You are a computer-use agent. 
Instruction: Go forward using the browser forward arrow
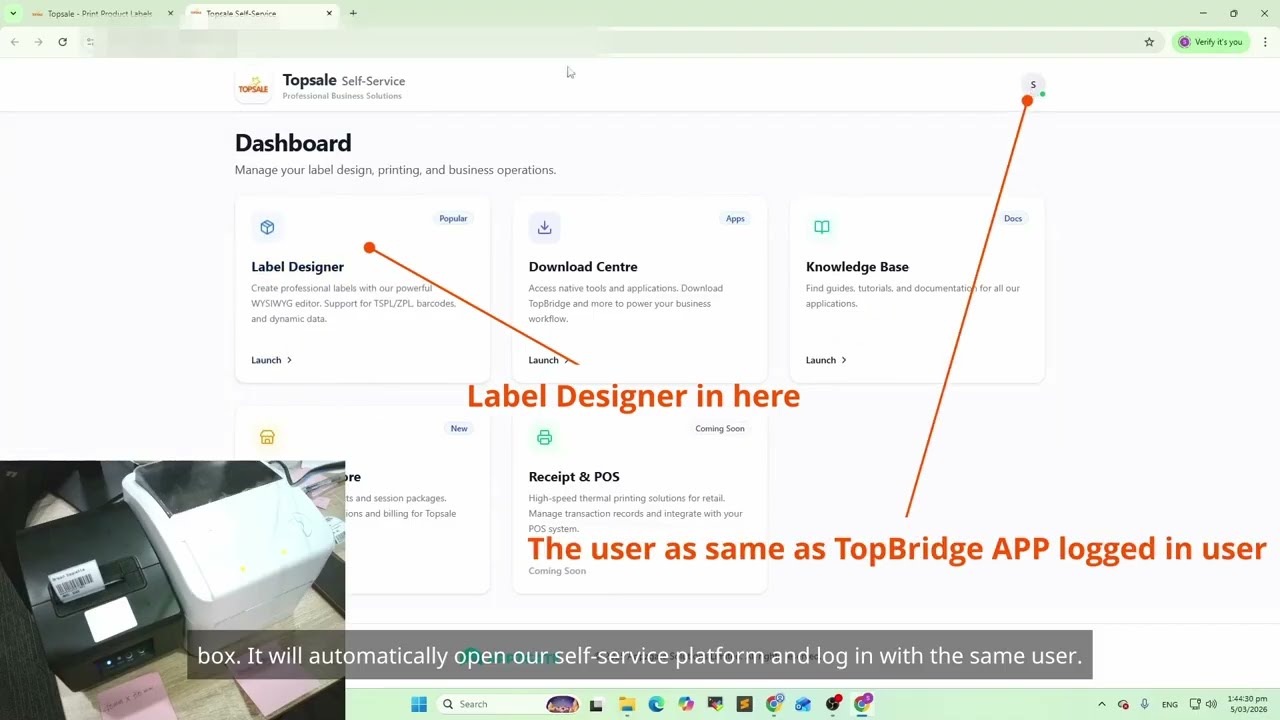pos(38,42)
